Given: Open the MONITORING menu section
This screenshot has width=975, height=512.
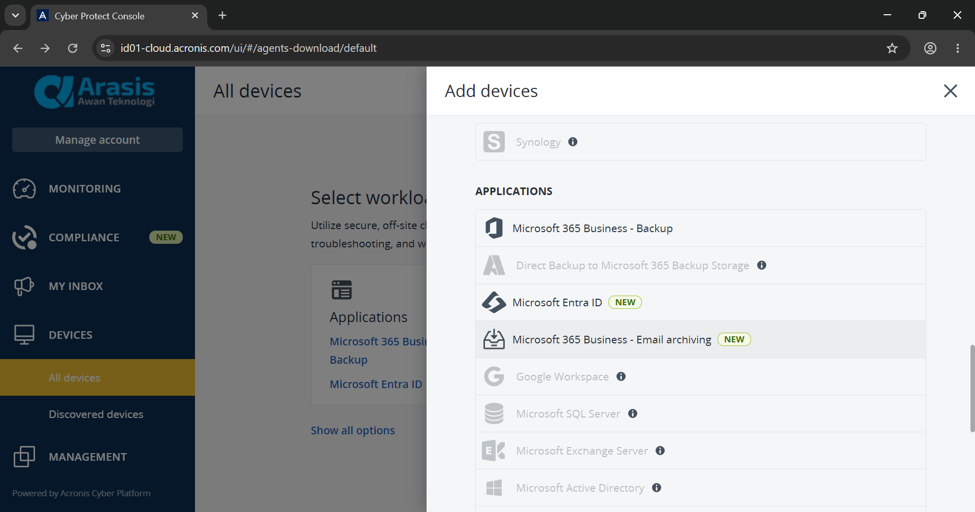Looking at the screenshot, I should pyautogui.click(x=98, y=189).
